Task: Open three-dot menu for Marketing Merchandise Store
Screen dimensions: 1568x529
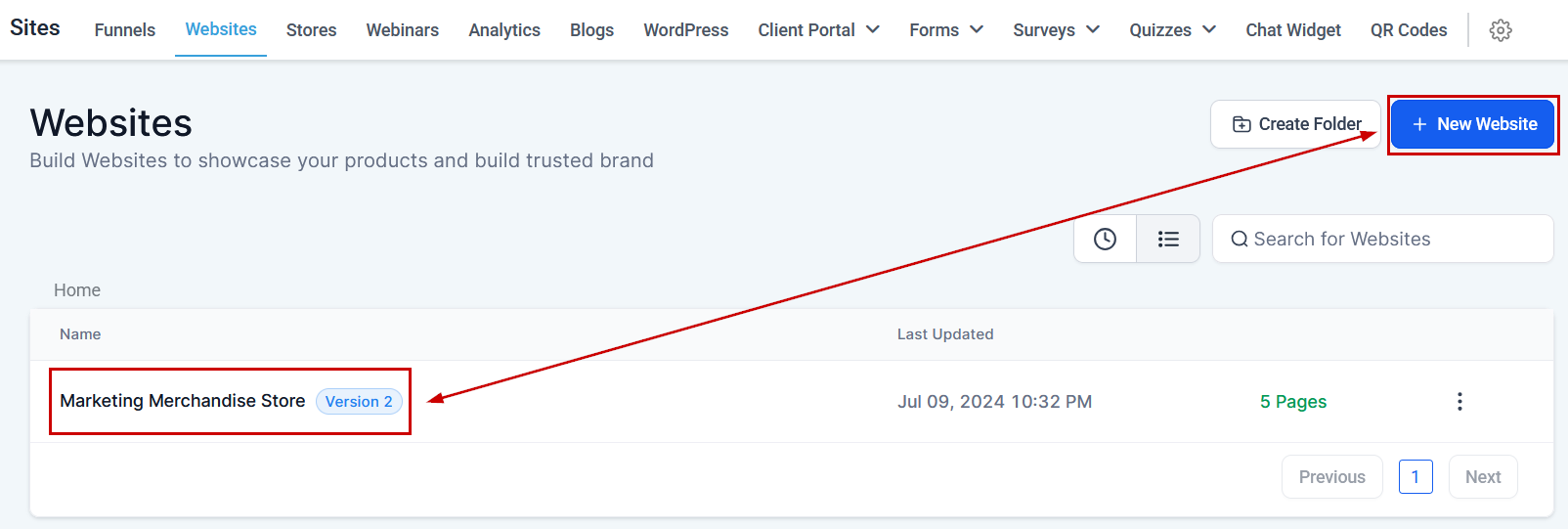Action: click(x=1459, y=402)
